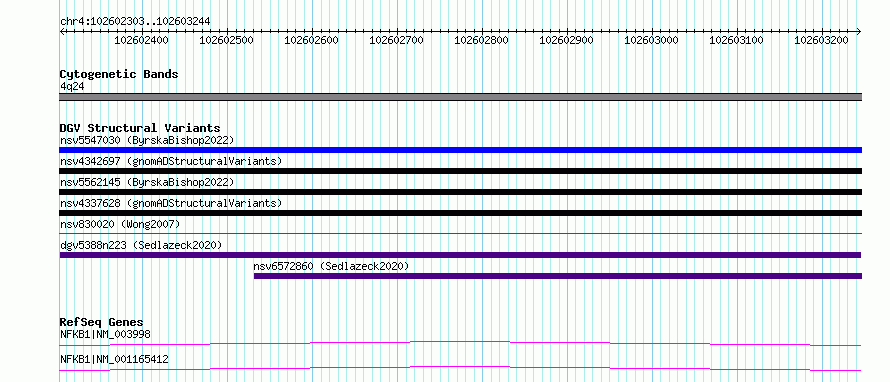890x382 pixels.
Task: Click ruler position 102602900
Action: click(566, 40)
